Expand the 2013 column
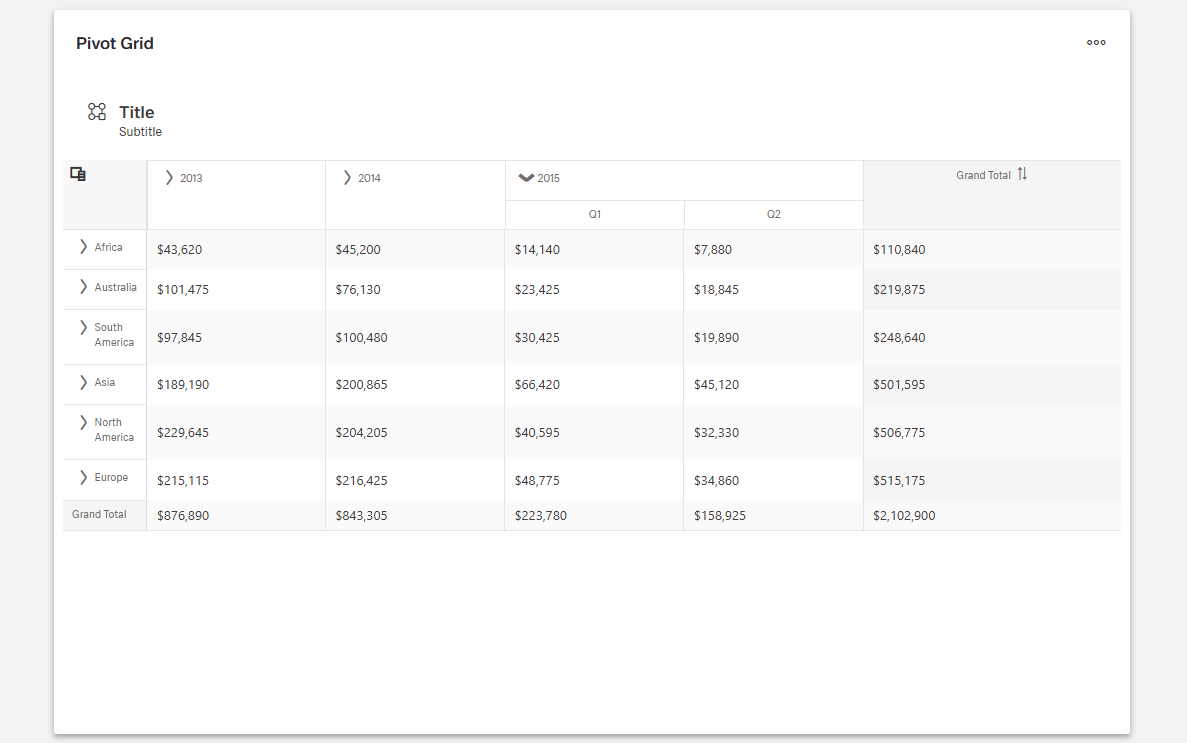1187x743 pixels. tap(169, 178)
